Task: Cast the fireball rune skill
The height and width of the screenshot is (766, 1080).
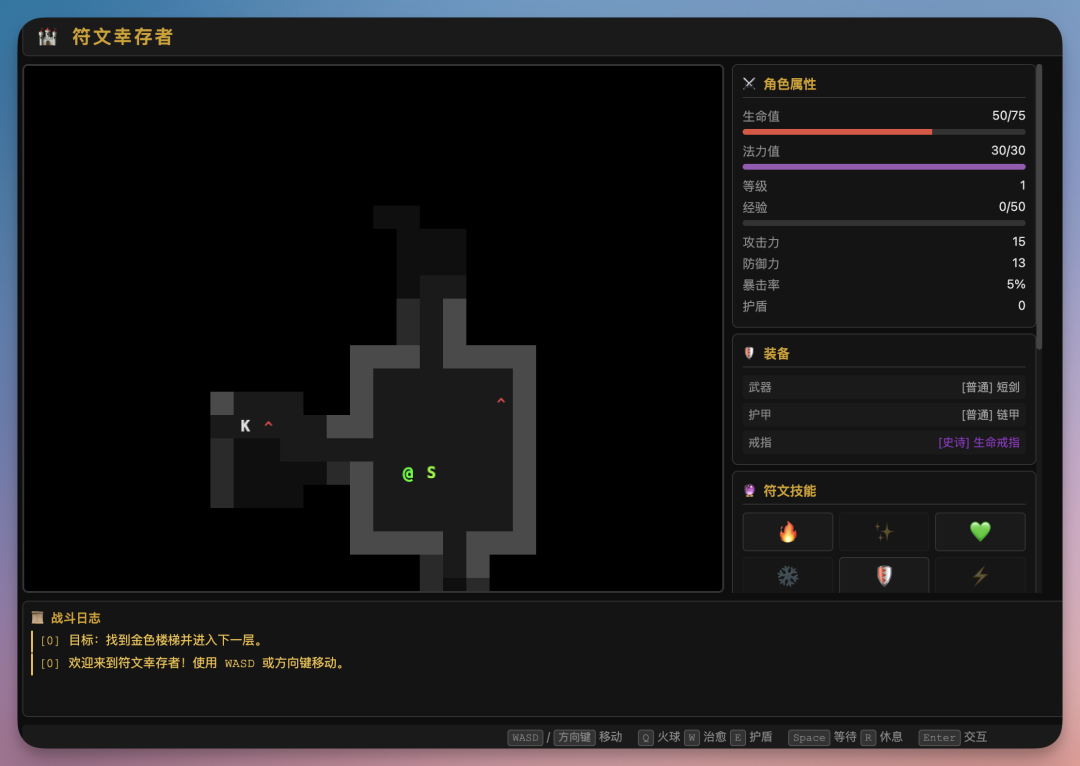Action: click(787, 531)
